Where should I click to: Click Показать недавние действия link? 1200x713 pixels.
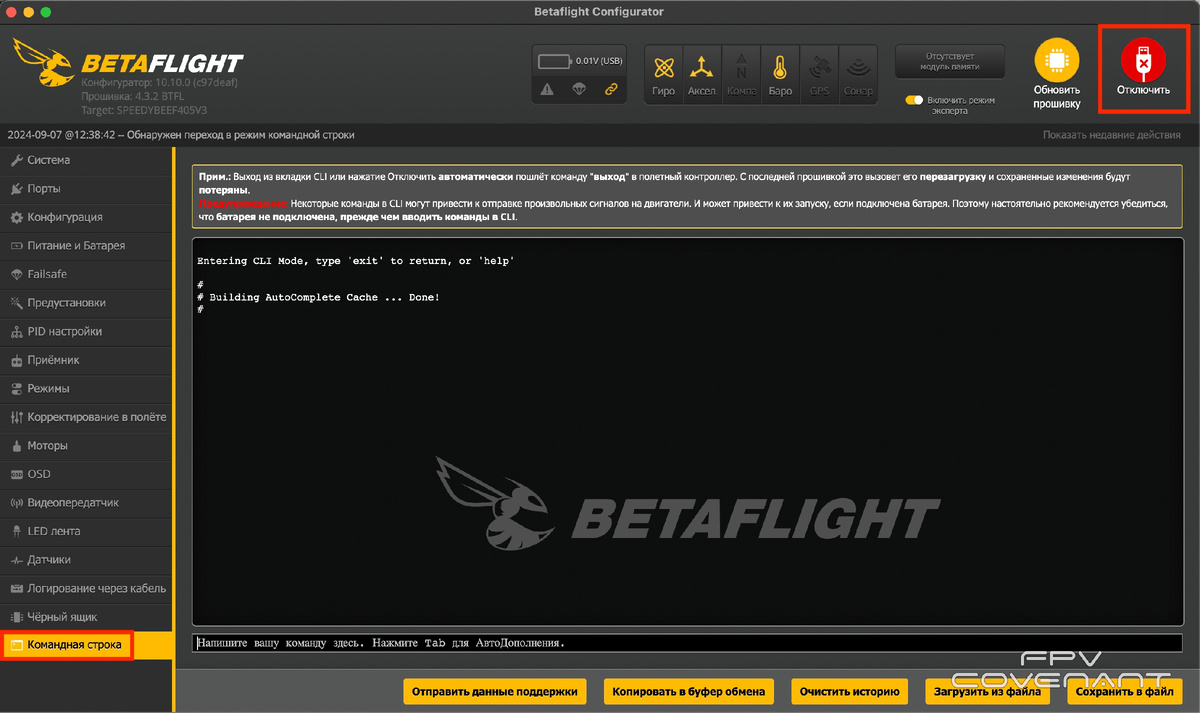click(1111, 135)
